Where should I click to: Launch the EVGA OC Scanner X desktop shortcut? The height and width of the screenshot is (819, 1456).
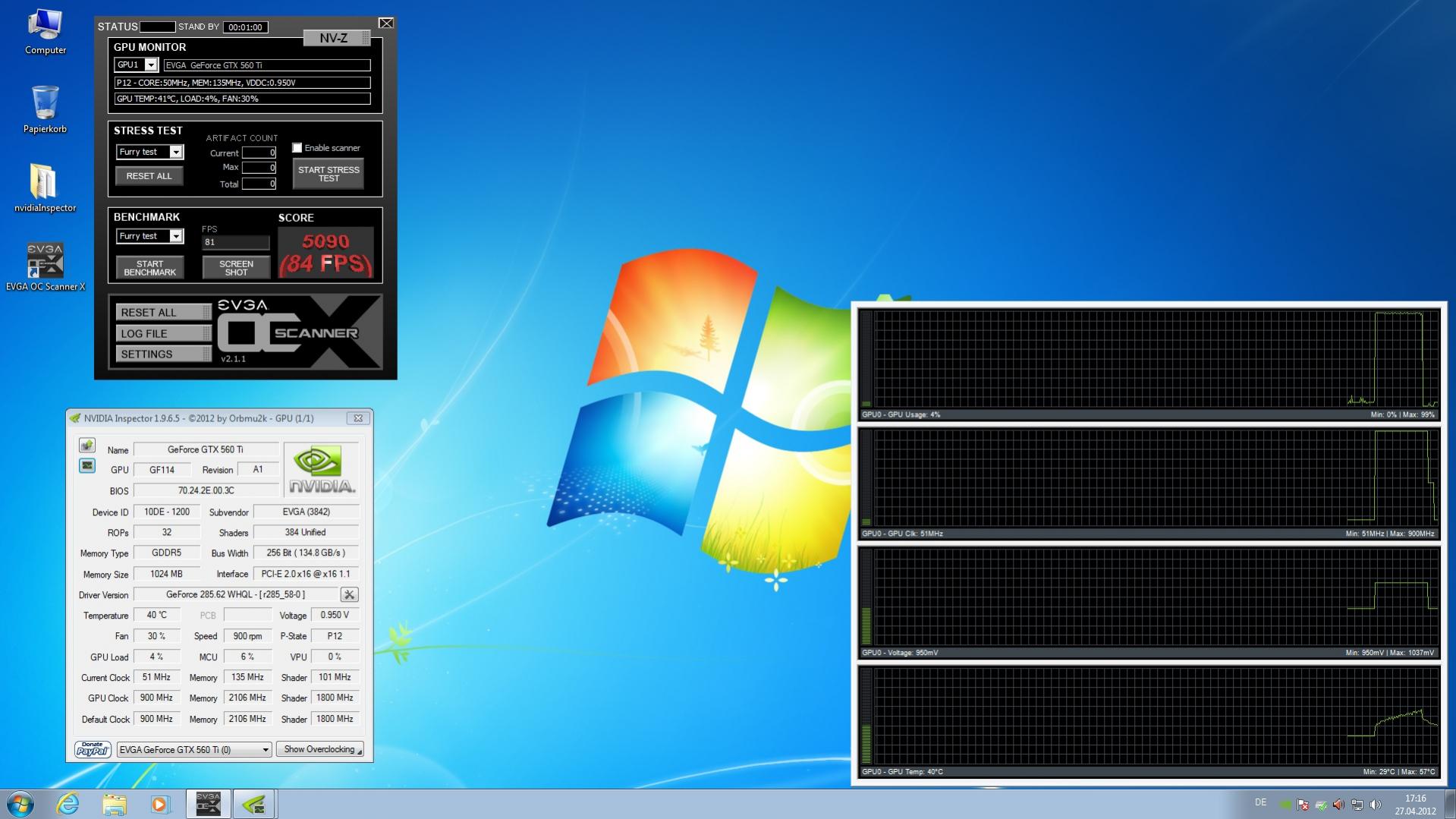tap(46, 267)
